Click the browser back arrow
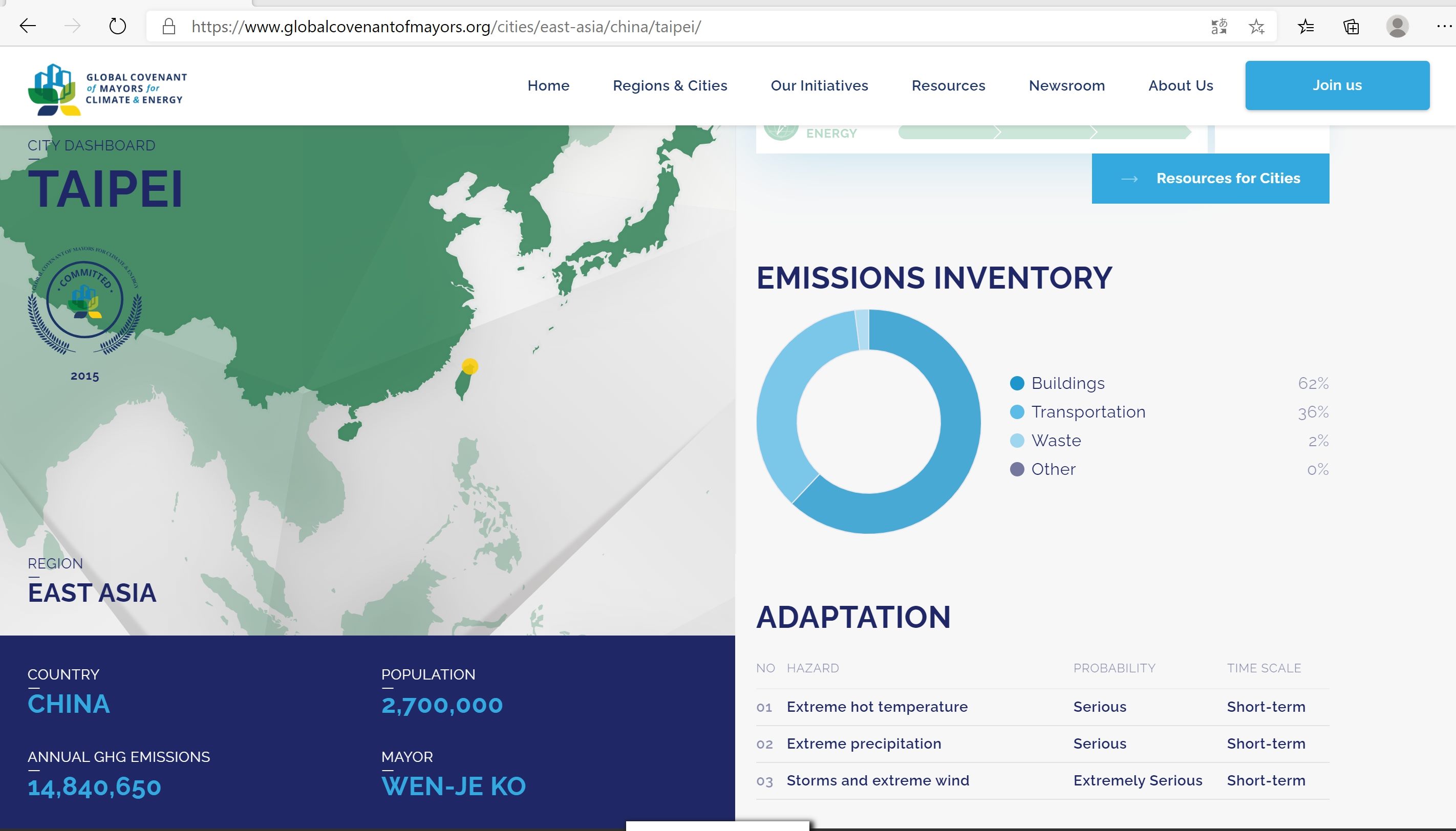 [28, 26]
